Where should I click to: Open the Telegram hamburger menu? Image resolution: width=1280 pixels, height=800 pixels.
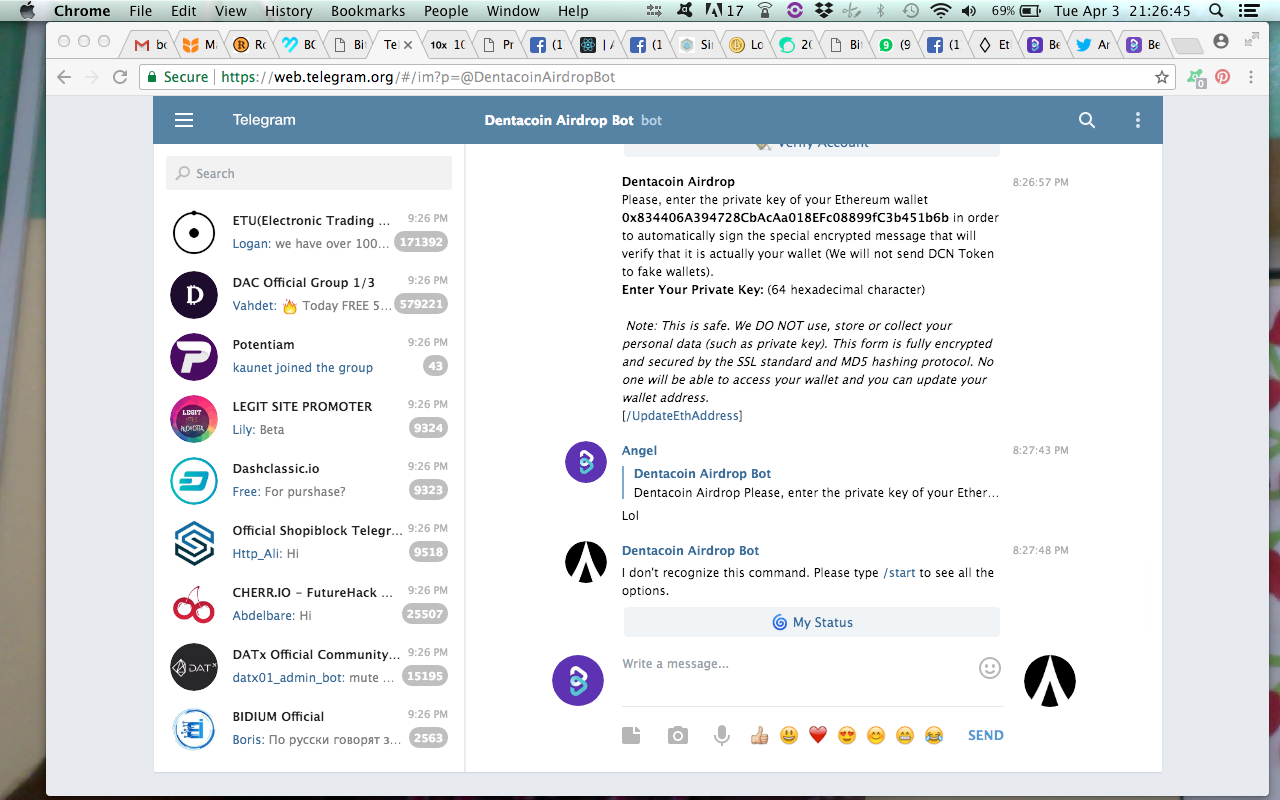click(x=184, y=120)
